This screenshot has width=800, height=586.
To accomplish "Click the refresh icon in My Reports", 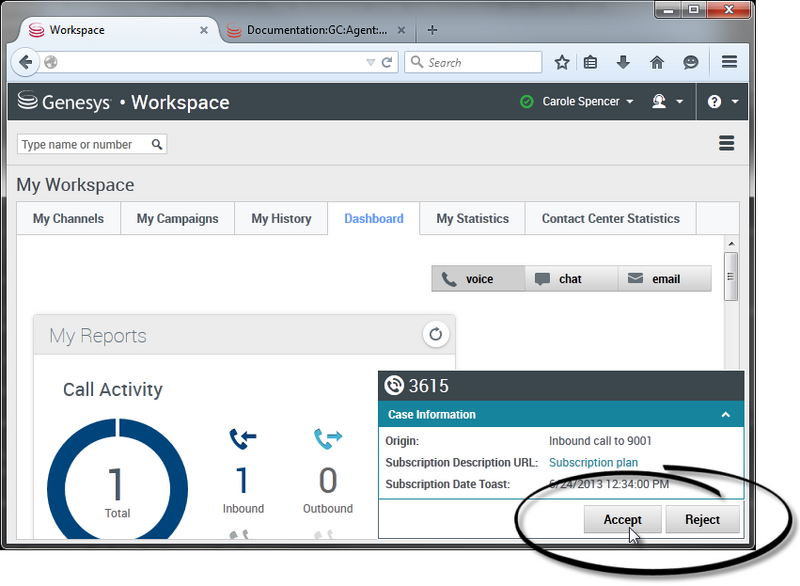I will pos(435,334).
